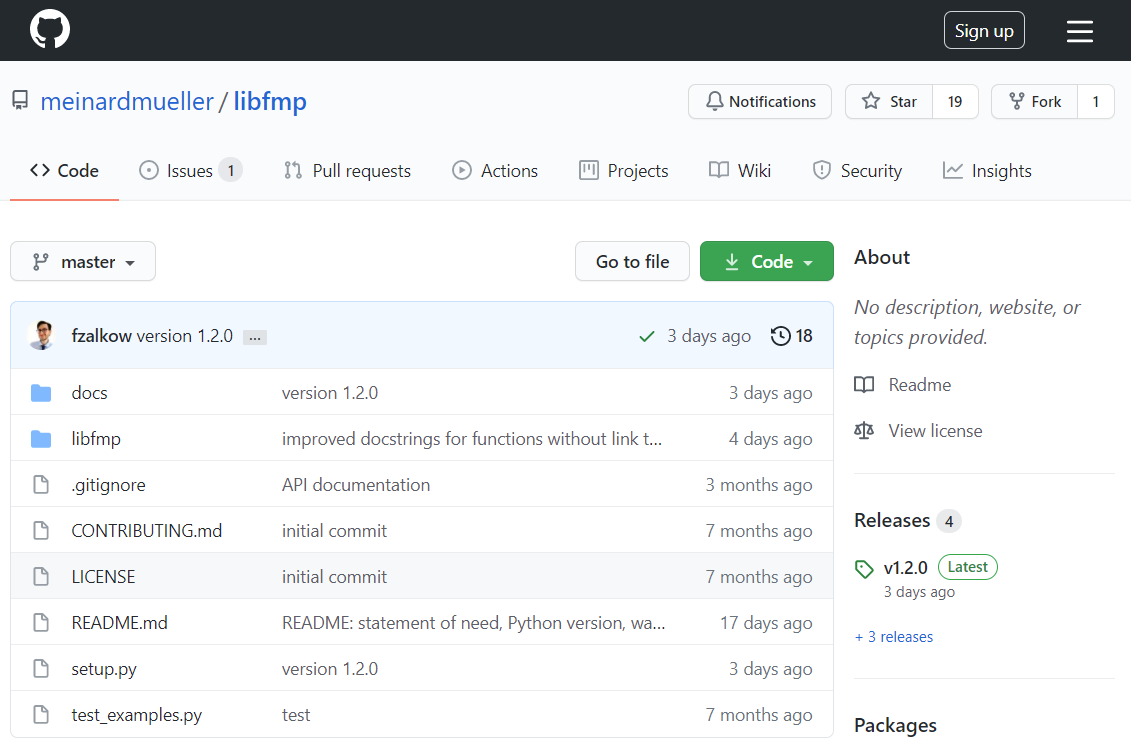The width and height of the screenshot is (1131, 743).
Task: Open the docs folder
Action: [x=89, y=393]
